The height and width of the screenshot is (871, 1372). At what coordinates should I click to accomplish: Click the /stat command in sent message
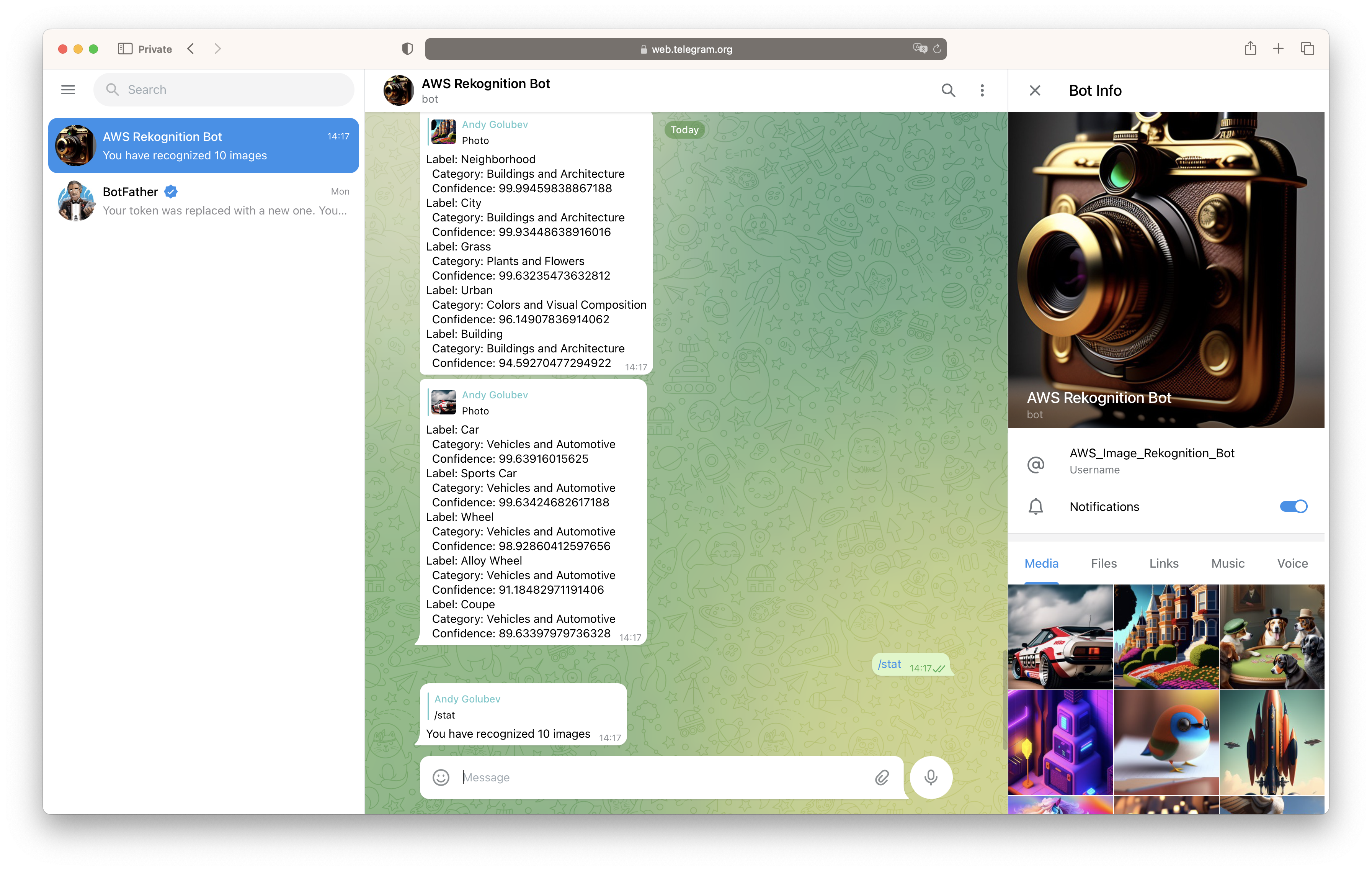point(889,664)
